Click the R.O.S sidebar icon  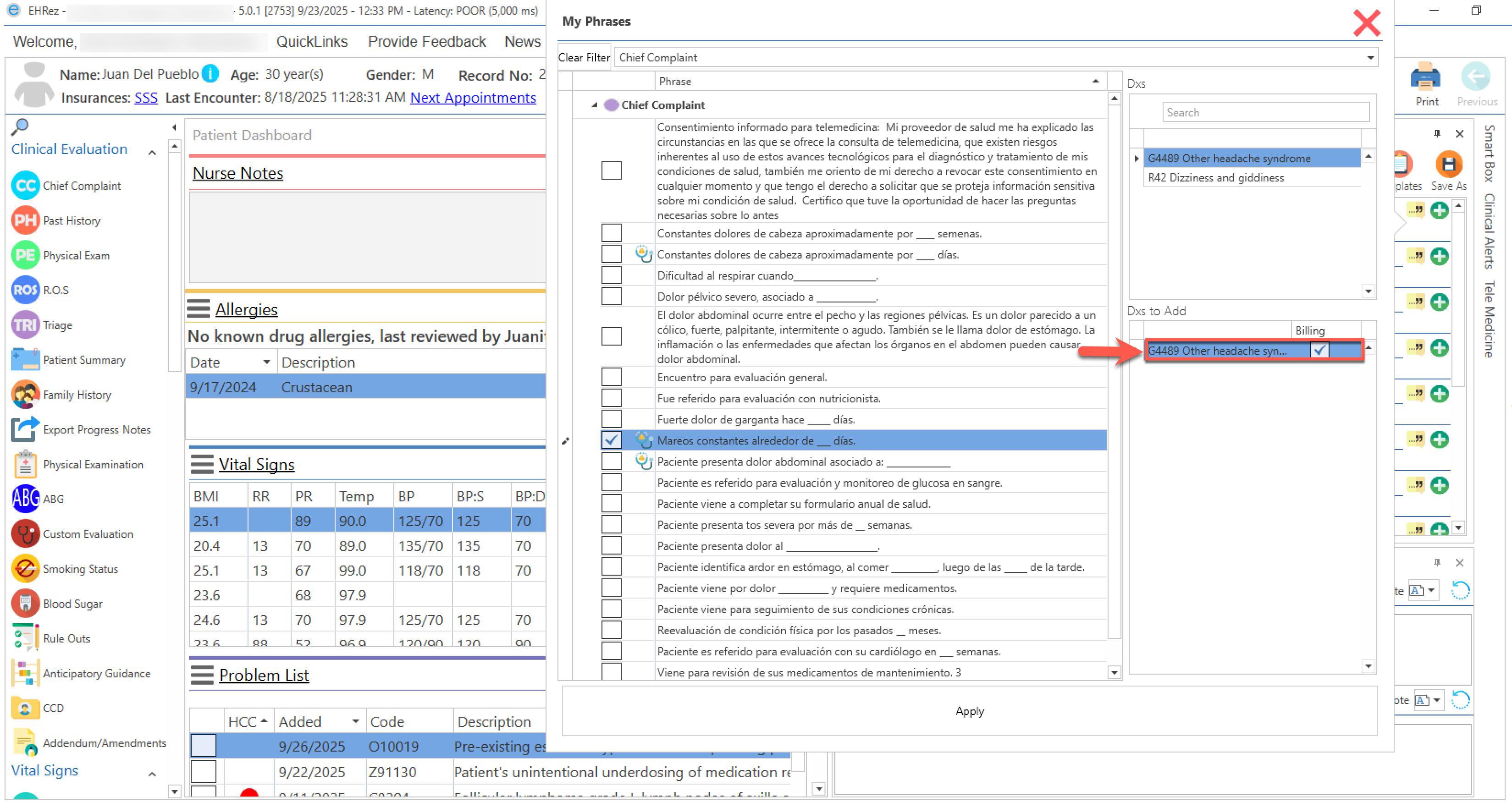(25, 291)
